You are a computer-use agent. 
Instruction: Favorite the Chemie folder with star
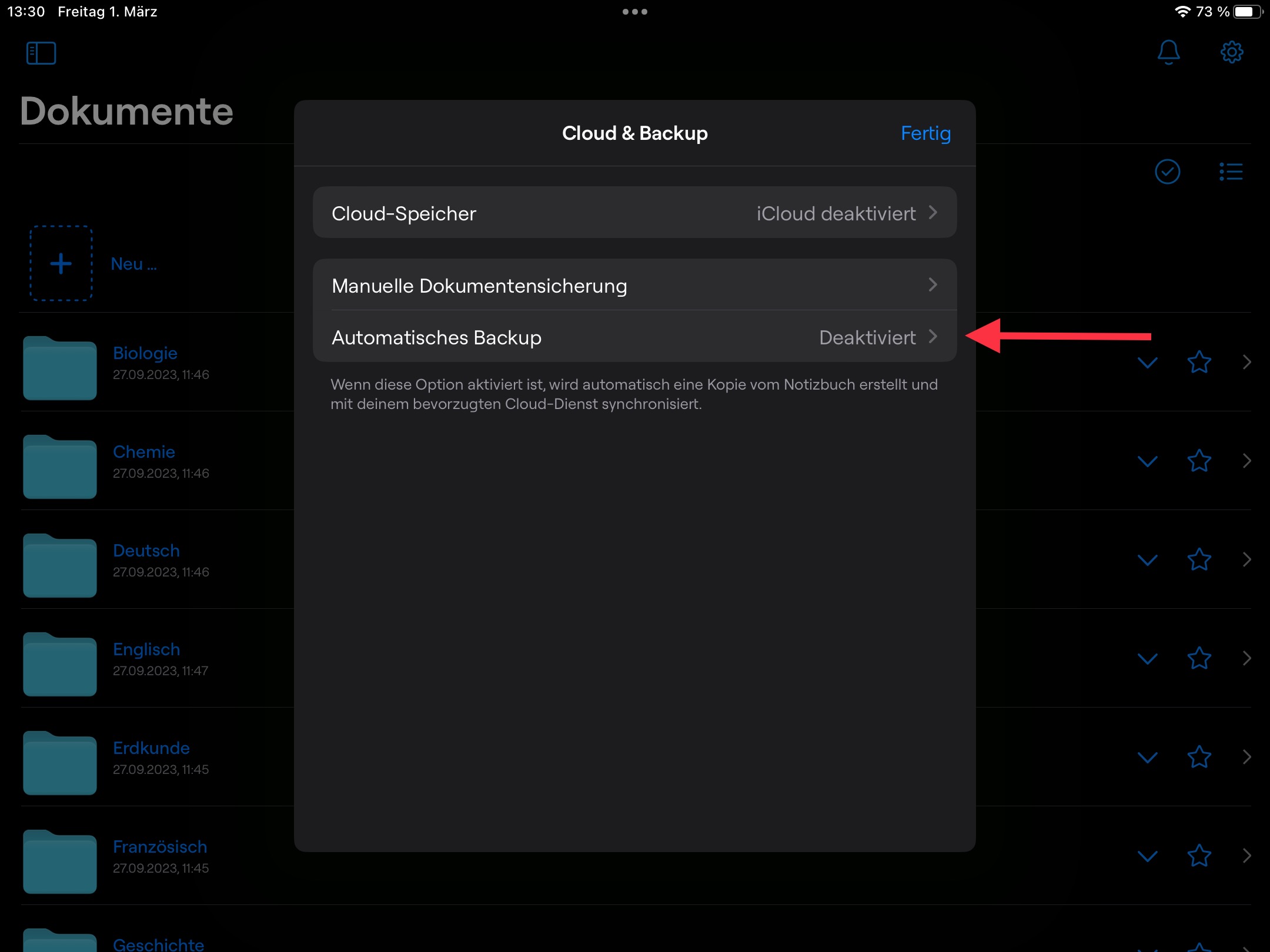coord(1199,461)
